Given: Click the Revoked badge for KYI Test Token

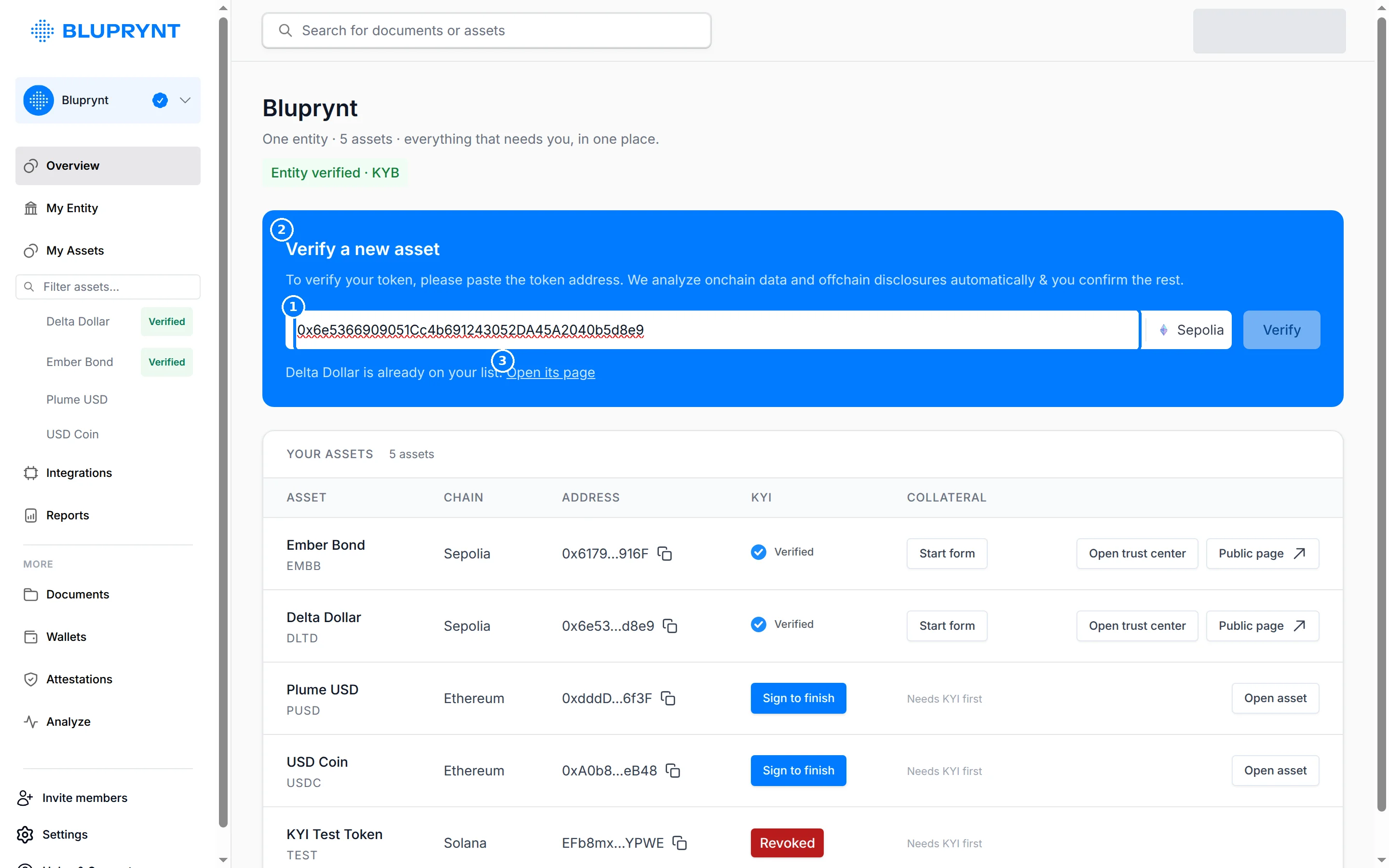Looking at the screenshot, I should tap(787, 843).
